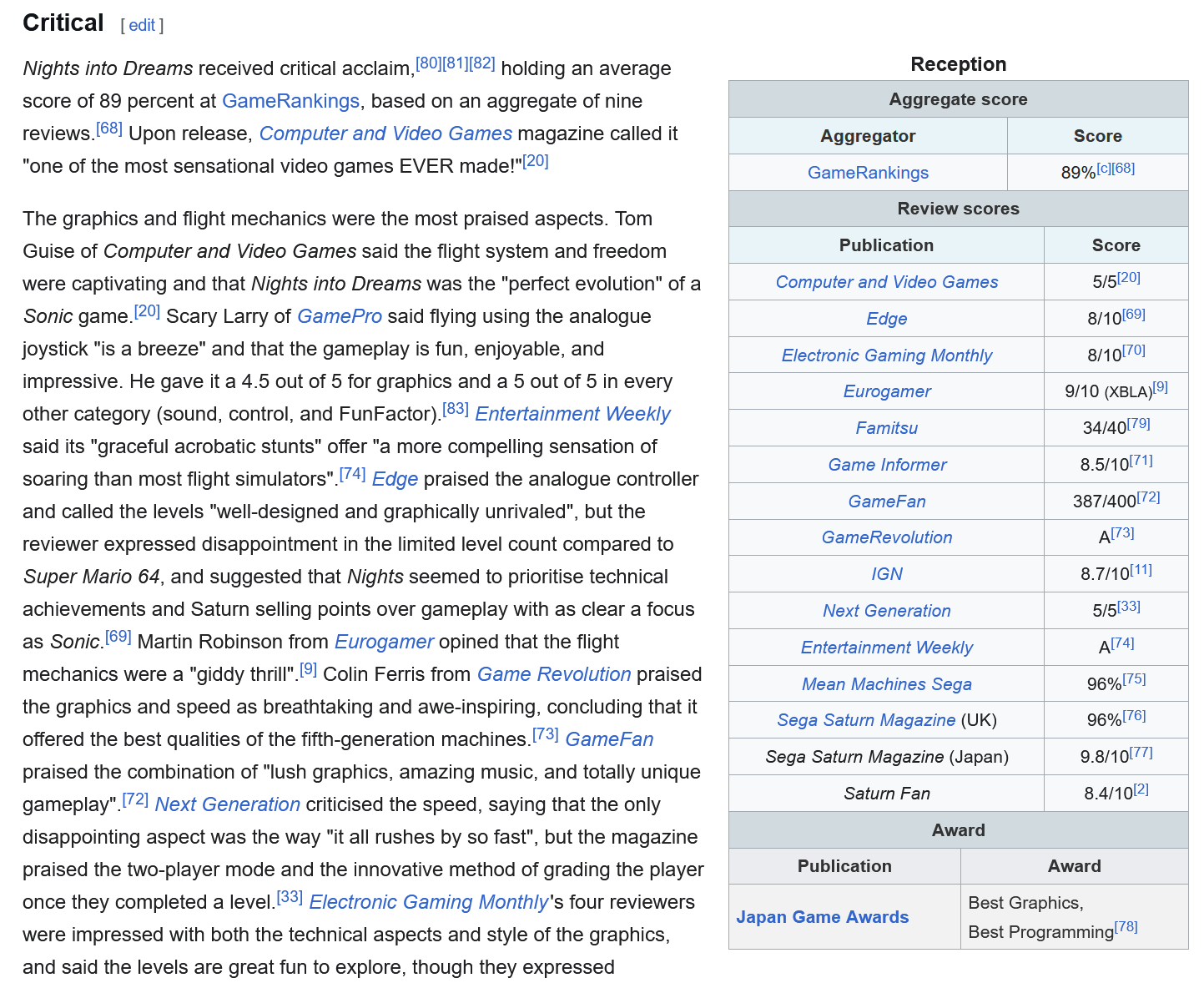Open Next Generation in the review table
This screenshot has width=1204, height=983.
coord(887,611)
